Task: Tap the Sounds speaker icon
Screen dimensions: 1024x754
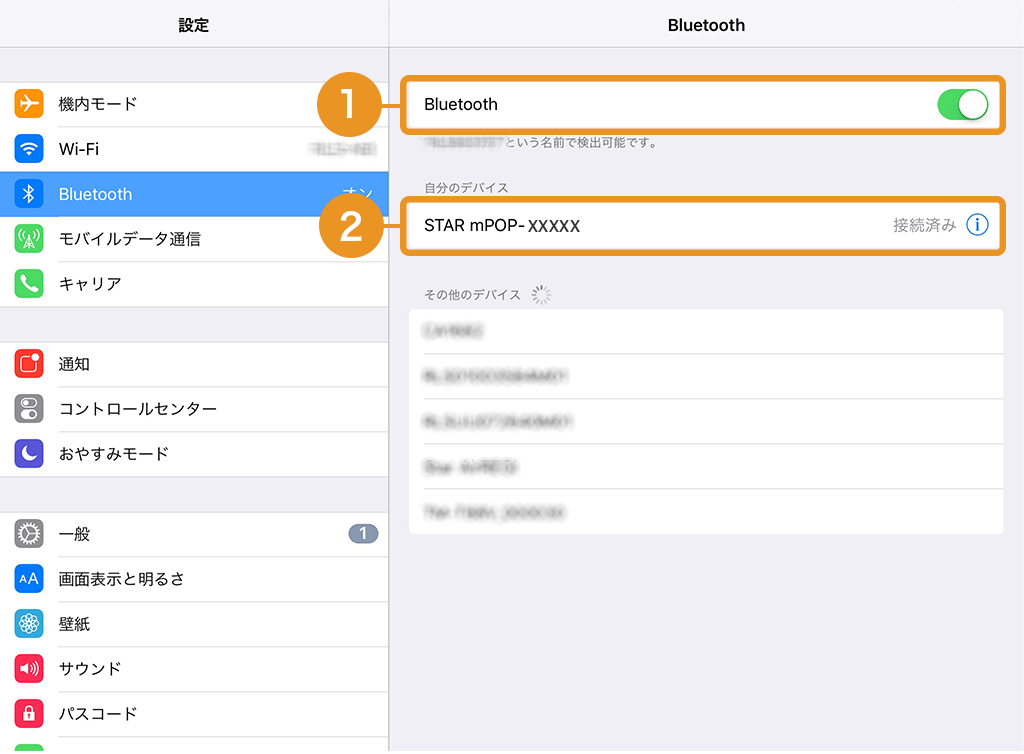Action: tap(29, 668)
